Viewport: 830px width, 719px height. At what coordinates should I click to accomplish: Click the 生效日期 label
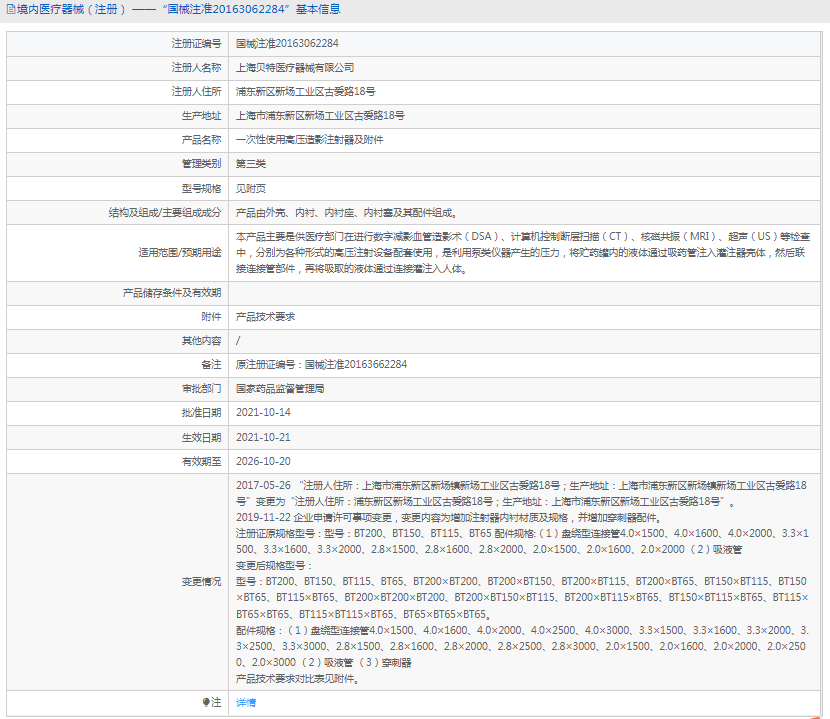201,437
